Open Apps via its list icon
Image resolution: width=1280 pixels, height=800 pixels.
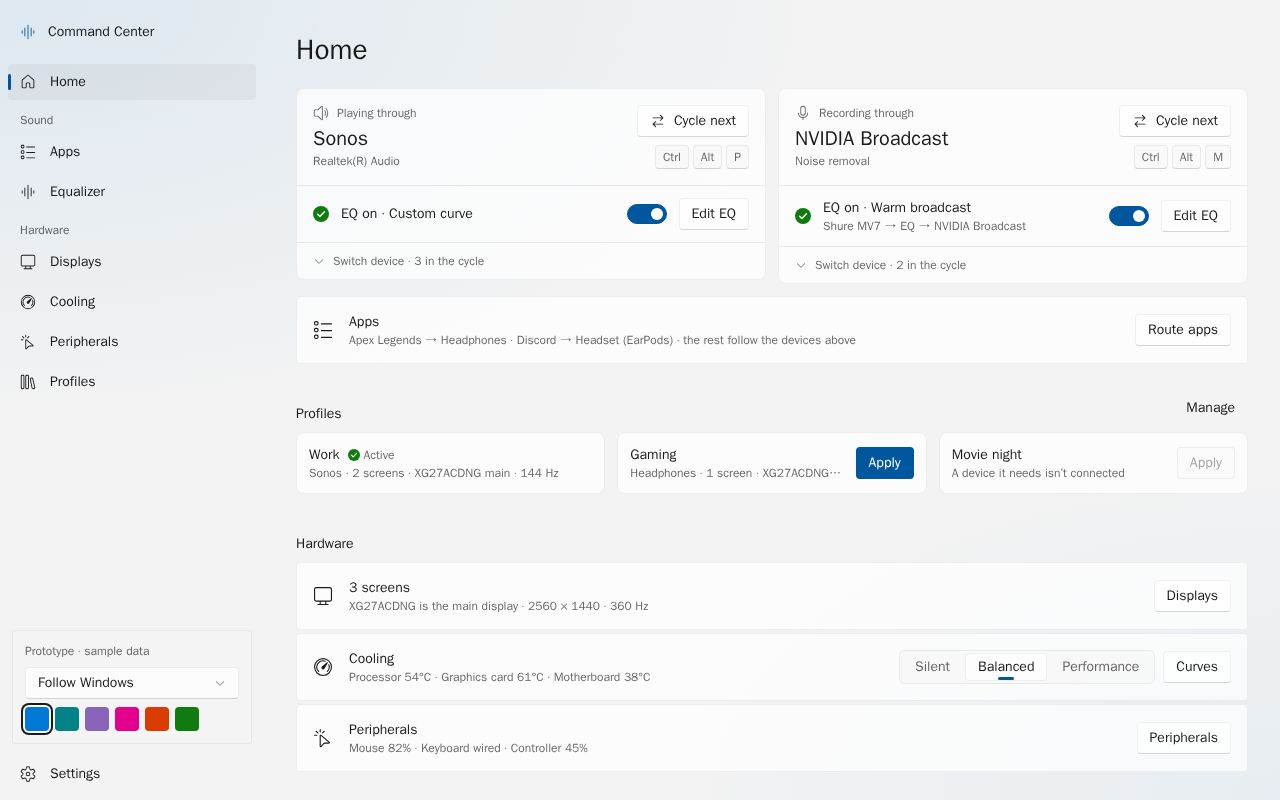click(x=28, y=152)
